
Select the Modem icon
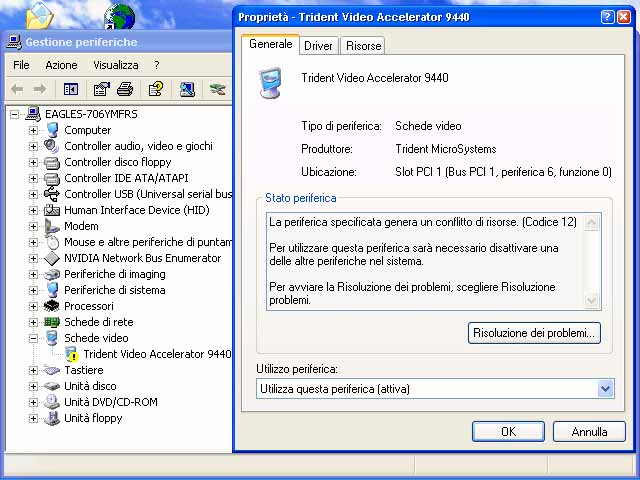[x=52, y=226]
